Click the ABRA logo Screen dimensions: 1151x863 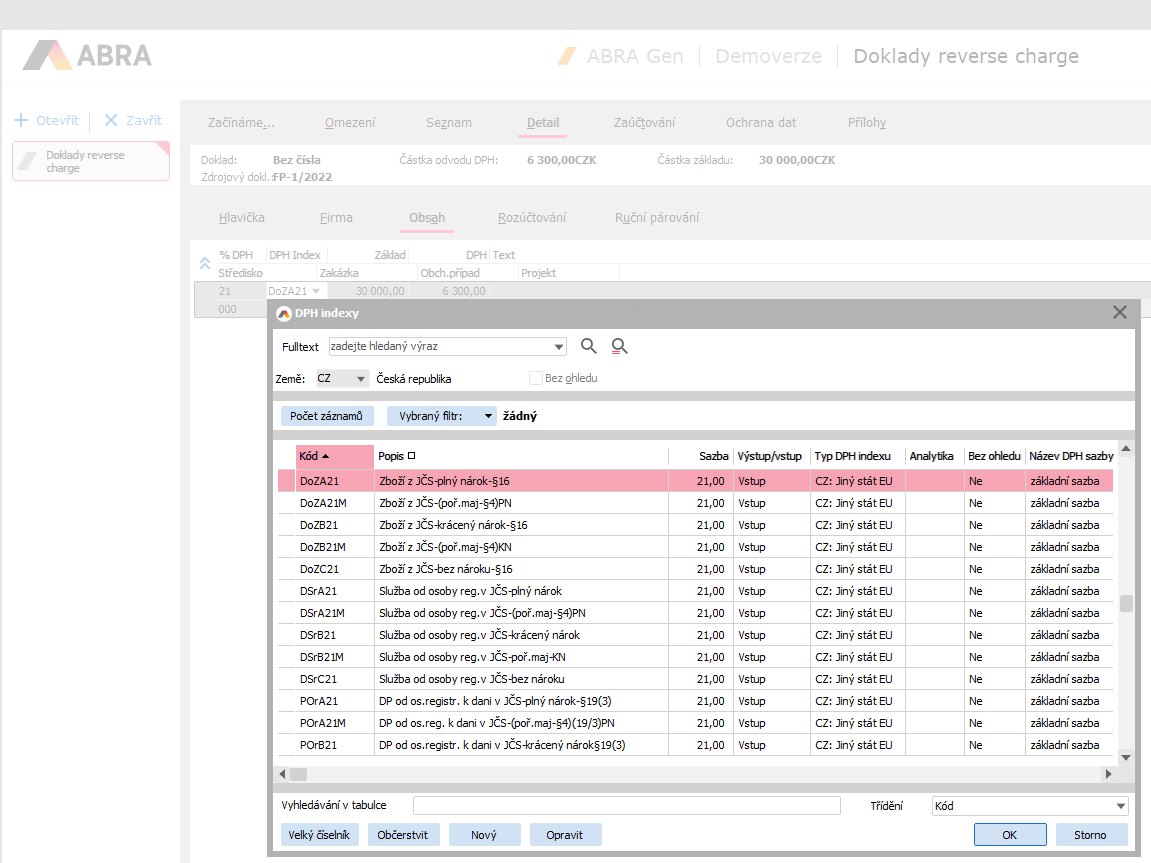pyautogui.click(x=88, y=56)
